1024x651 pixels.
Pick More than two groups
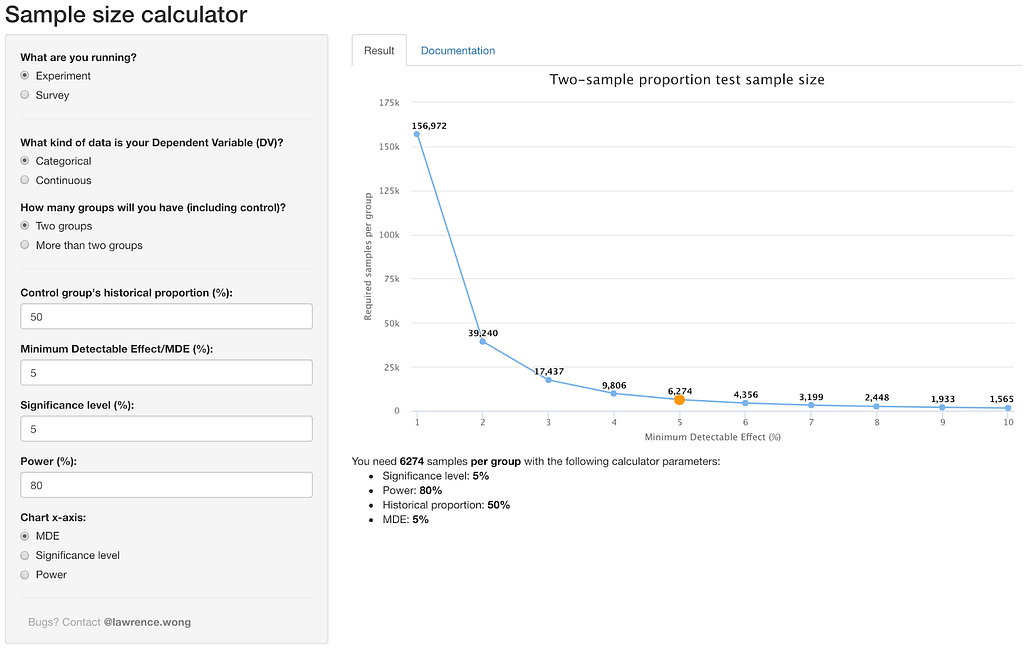click(x=25, y=245)
